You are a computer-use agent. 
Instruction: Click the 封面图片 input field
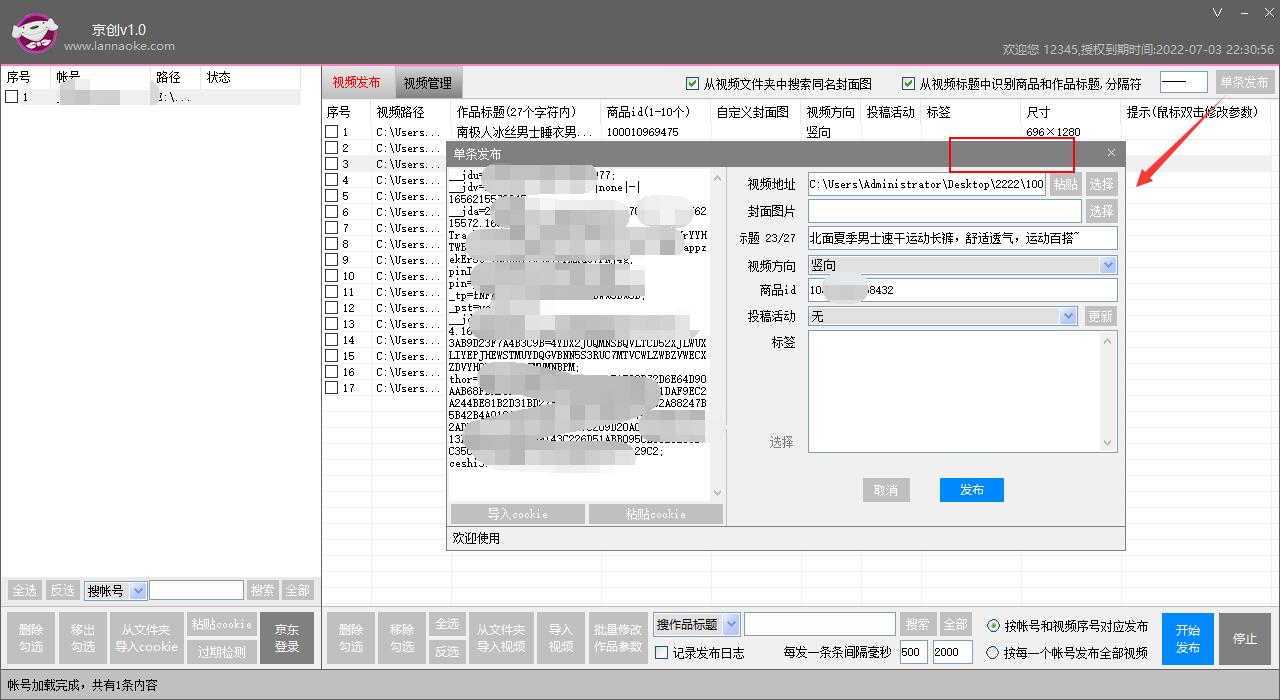(x=944, y=211)
